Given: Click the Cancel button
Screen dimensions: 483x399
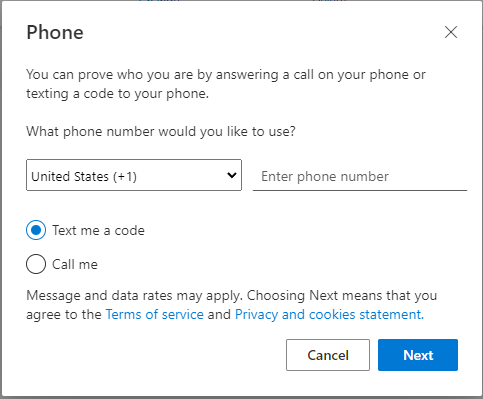Looking at the screenshot, I should click(328, 355).
